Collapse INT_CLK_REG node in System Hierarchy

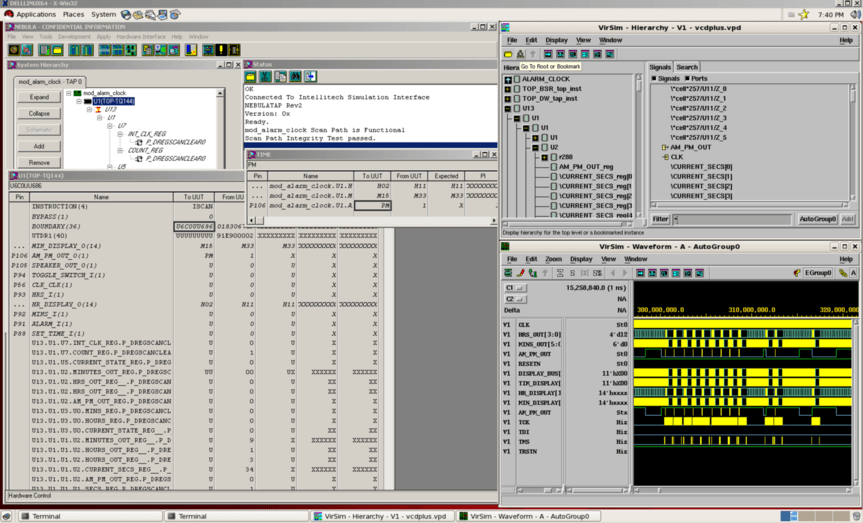[x=120, y=134]
